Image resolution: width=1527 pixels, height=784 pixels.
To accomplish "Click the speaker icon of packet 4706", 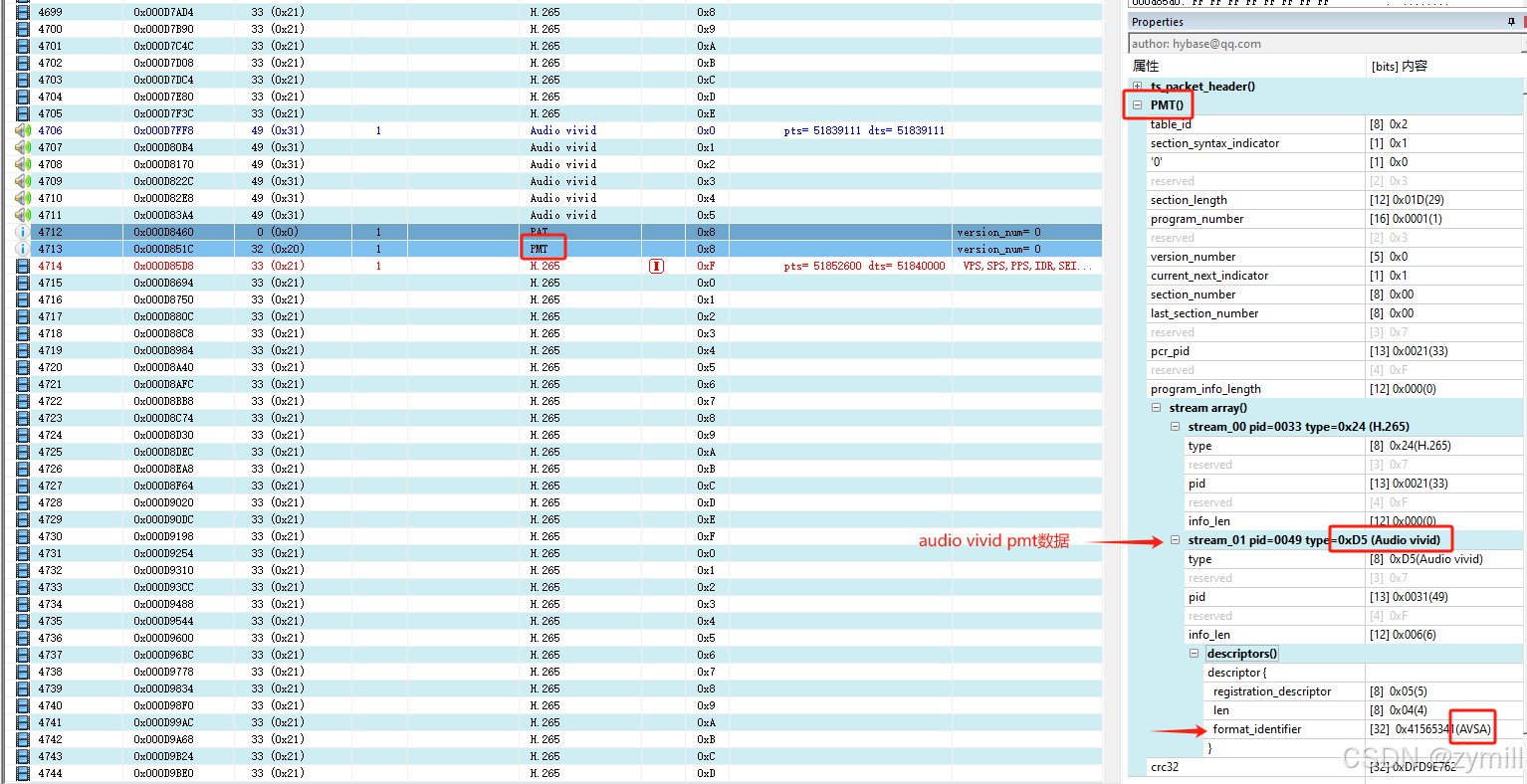I will coord(23,130).
